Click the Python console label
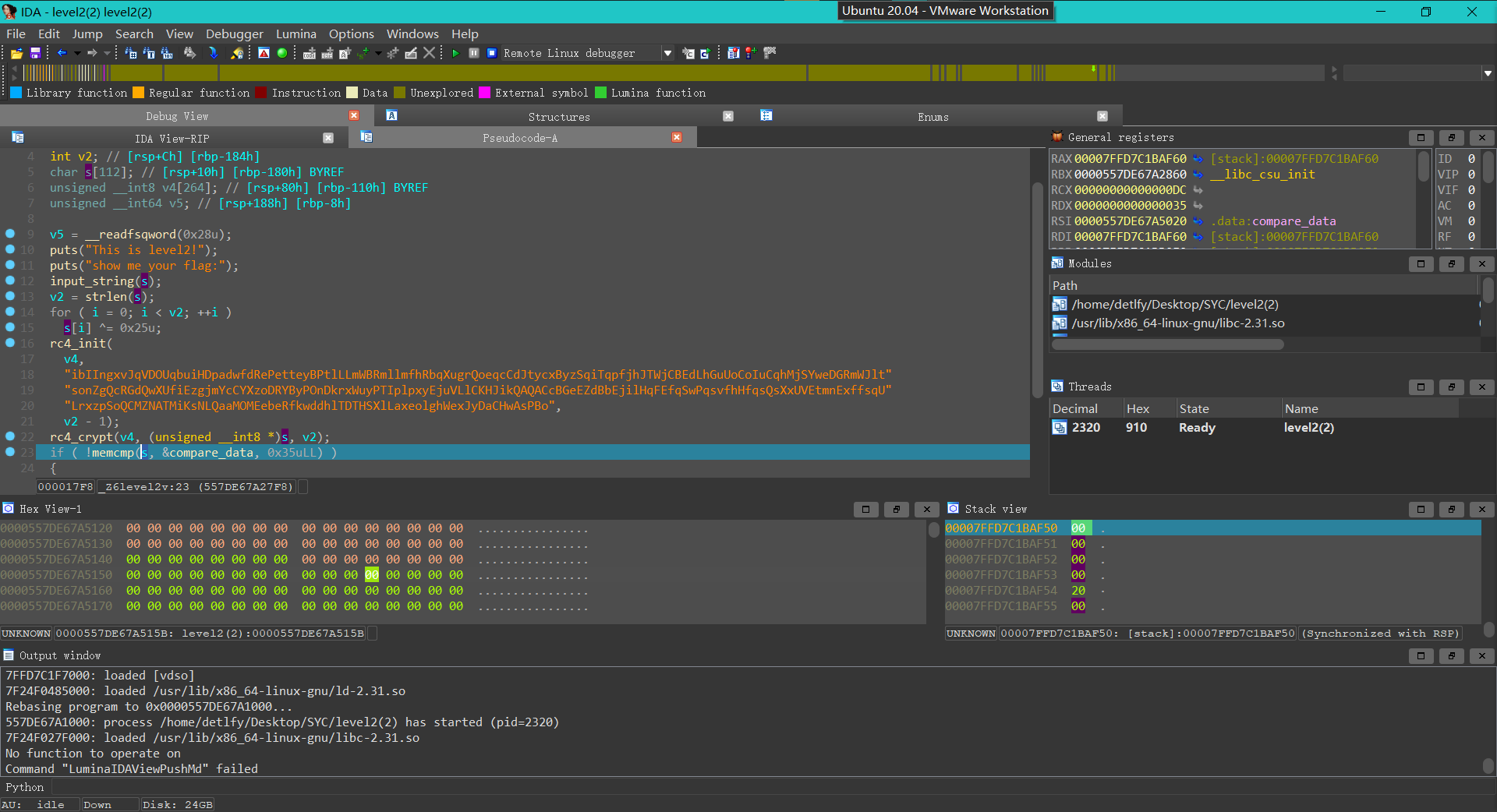Screen dimensions: 1497x812 [x=25, y=787]
